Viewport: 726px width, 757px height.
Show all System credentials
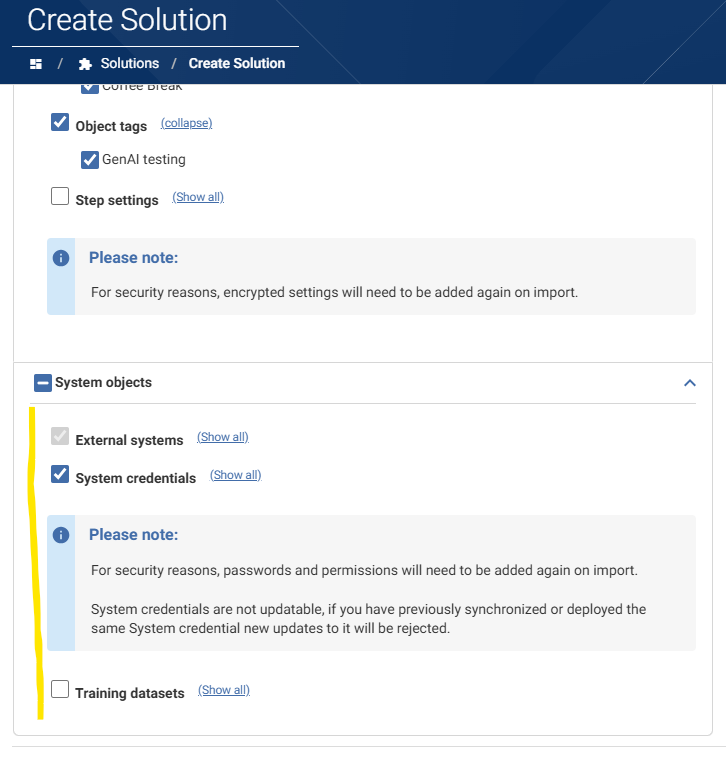(236, 475)
